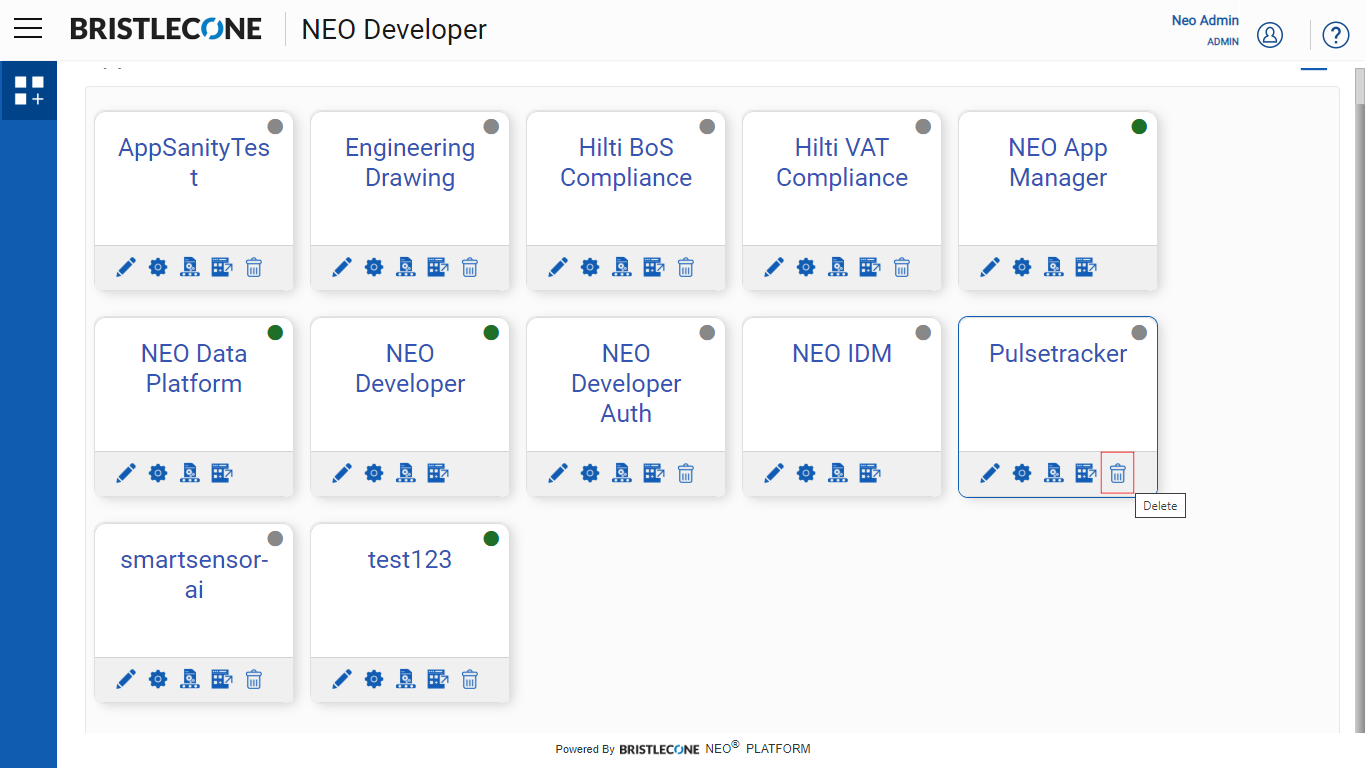Open settings gear for NEO Developer Auth

[590, 473]
